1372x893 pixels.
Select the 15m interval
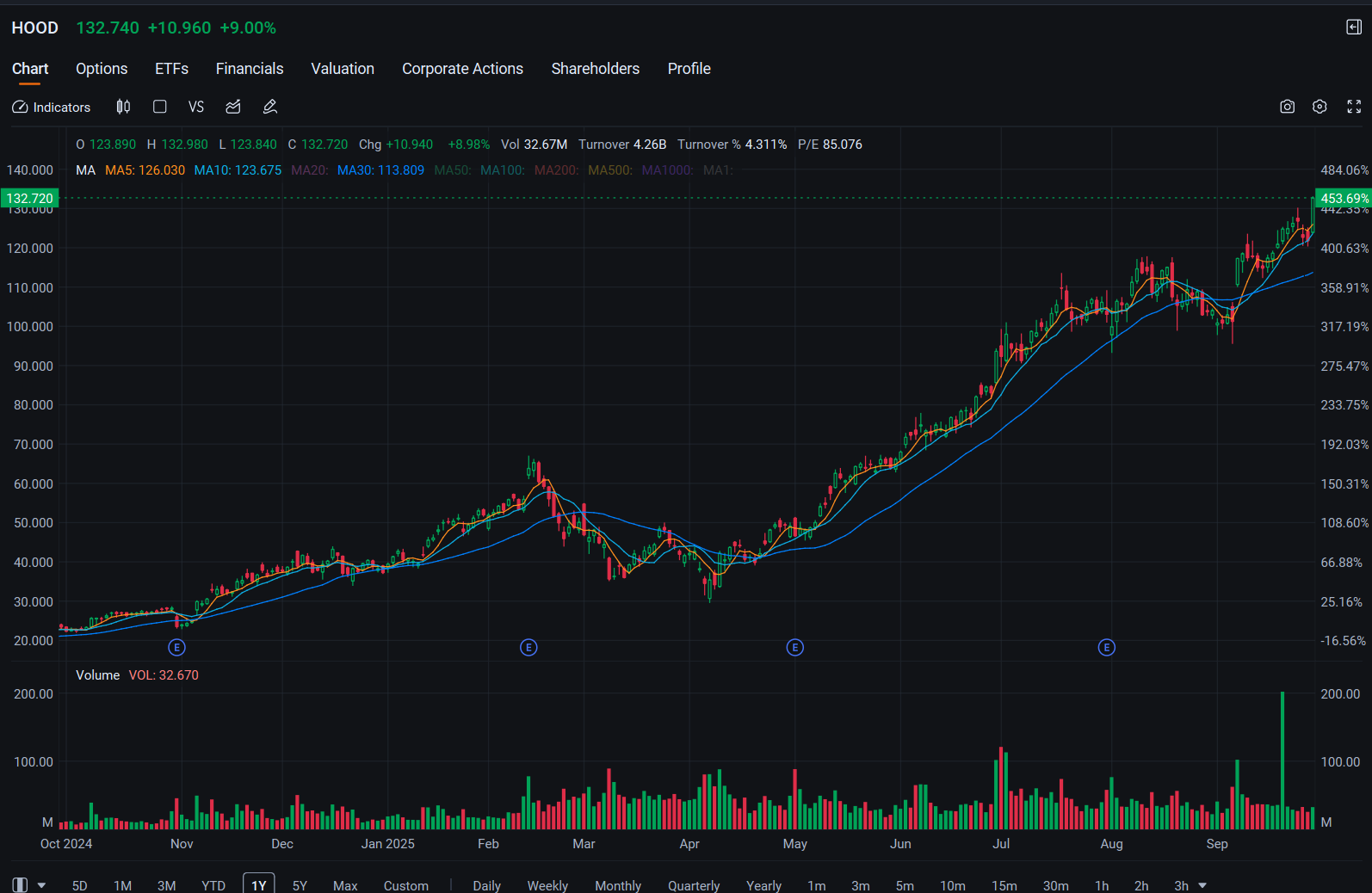coord(1004,885)
